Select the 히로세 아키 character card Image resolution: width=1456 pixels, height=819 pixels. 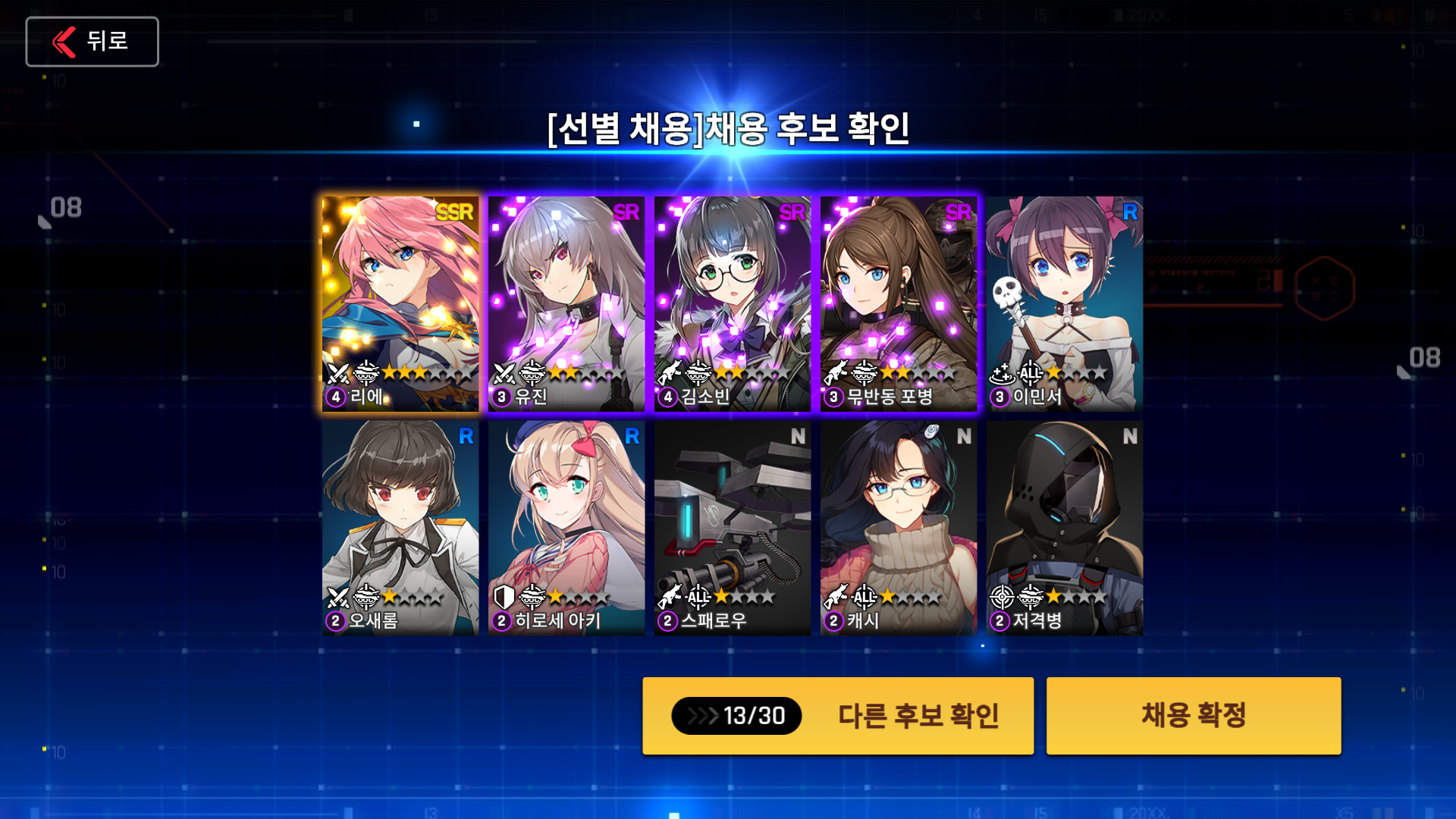[566, 529]
